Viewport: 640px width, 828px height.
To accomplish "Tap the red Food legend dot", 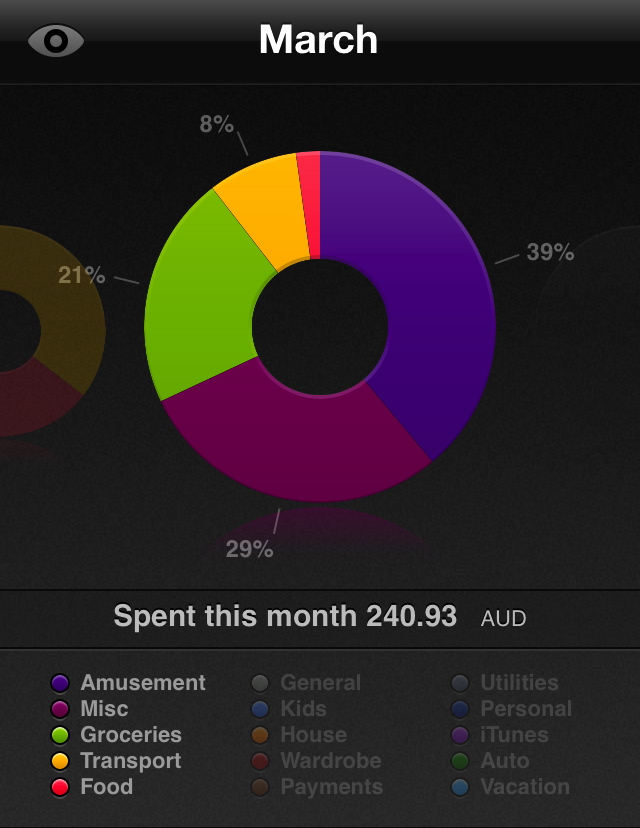I will [x=60, y=788].
